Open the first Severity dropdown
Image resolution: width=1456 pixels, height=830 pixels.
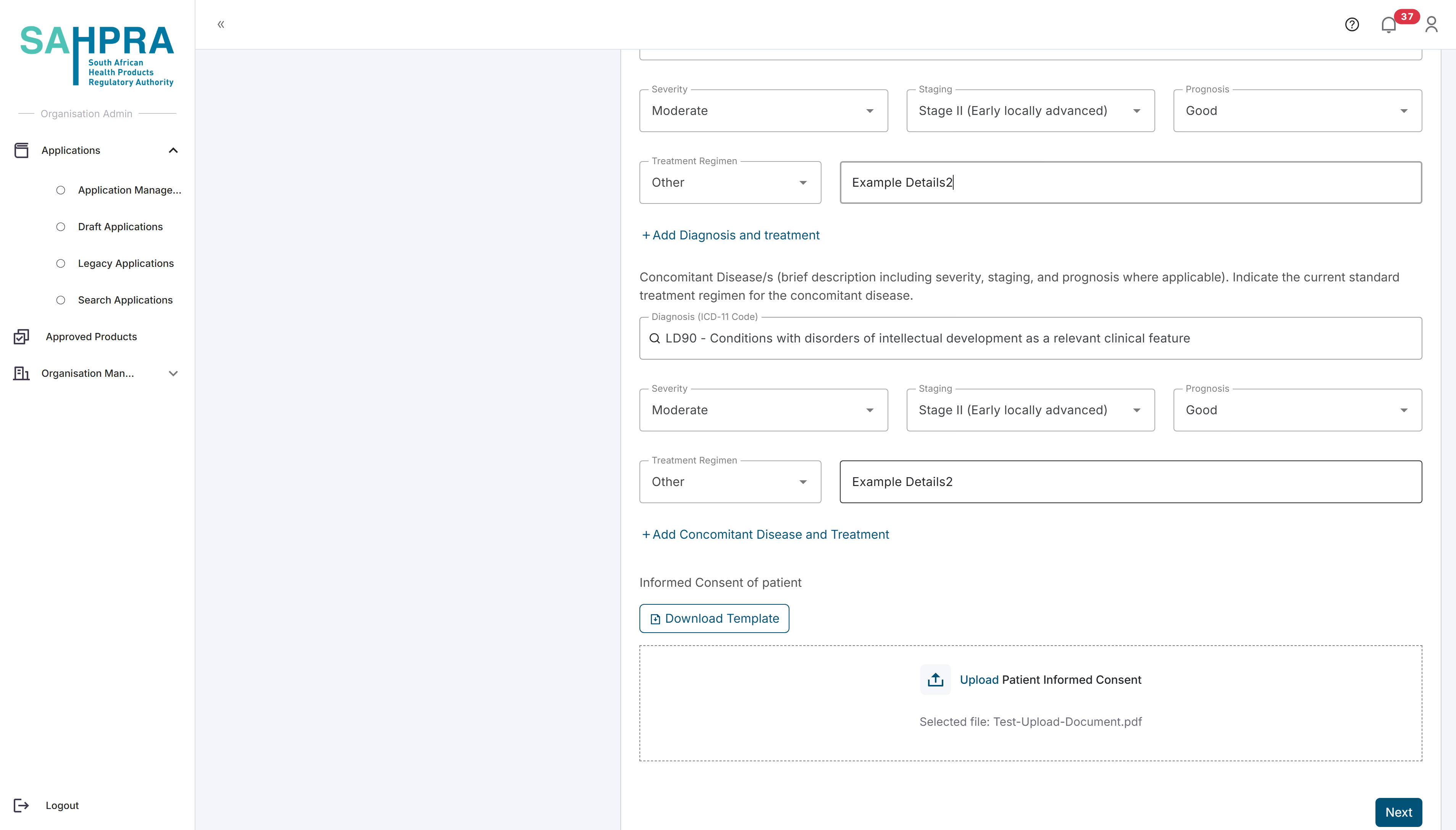point(763,111)
